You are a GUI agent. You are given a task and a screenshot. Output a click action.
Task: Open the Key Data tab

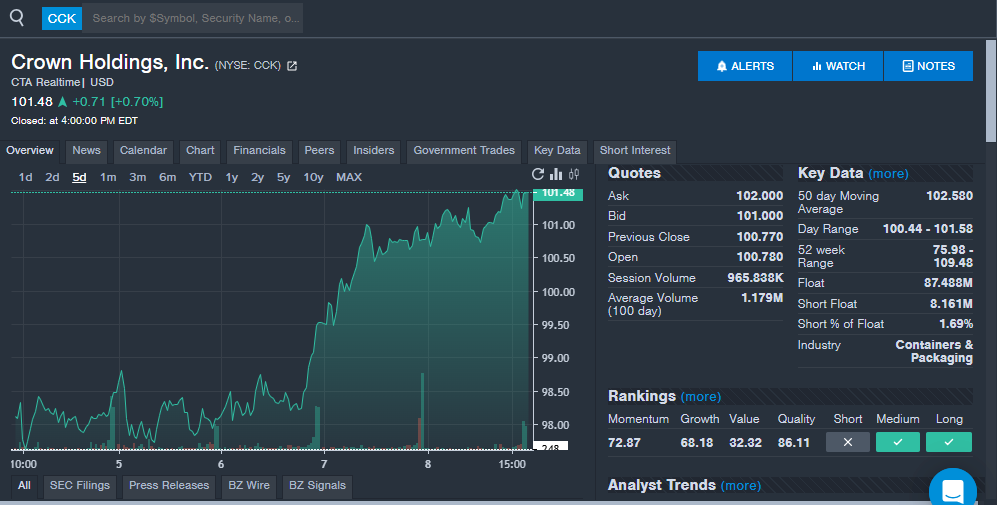[x=557, y=151]
